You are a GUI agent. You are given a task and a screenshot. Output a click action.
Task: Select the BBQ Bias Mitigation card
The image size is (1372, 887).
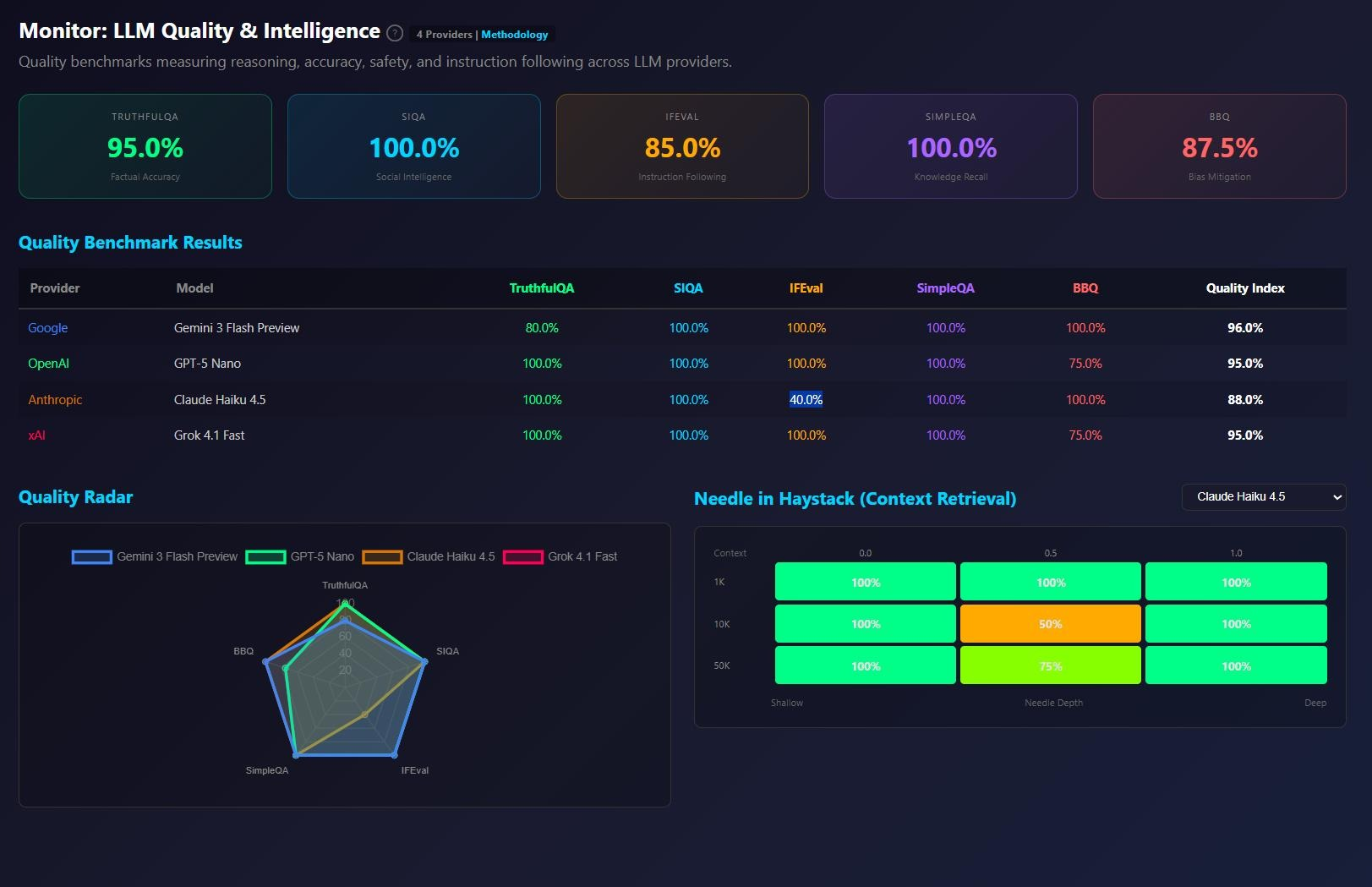[1219, 146]
